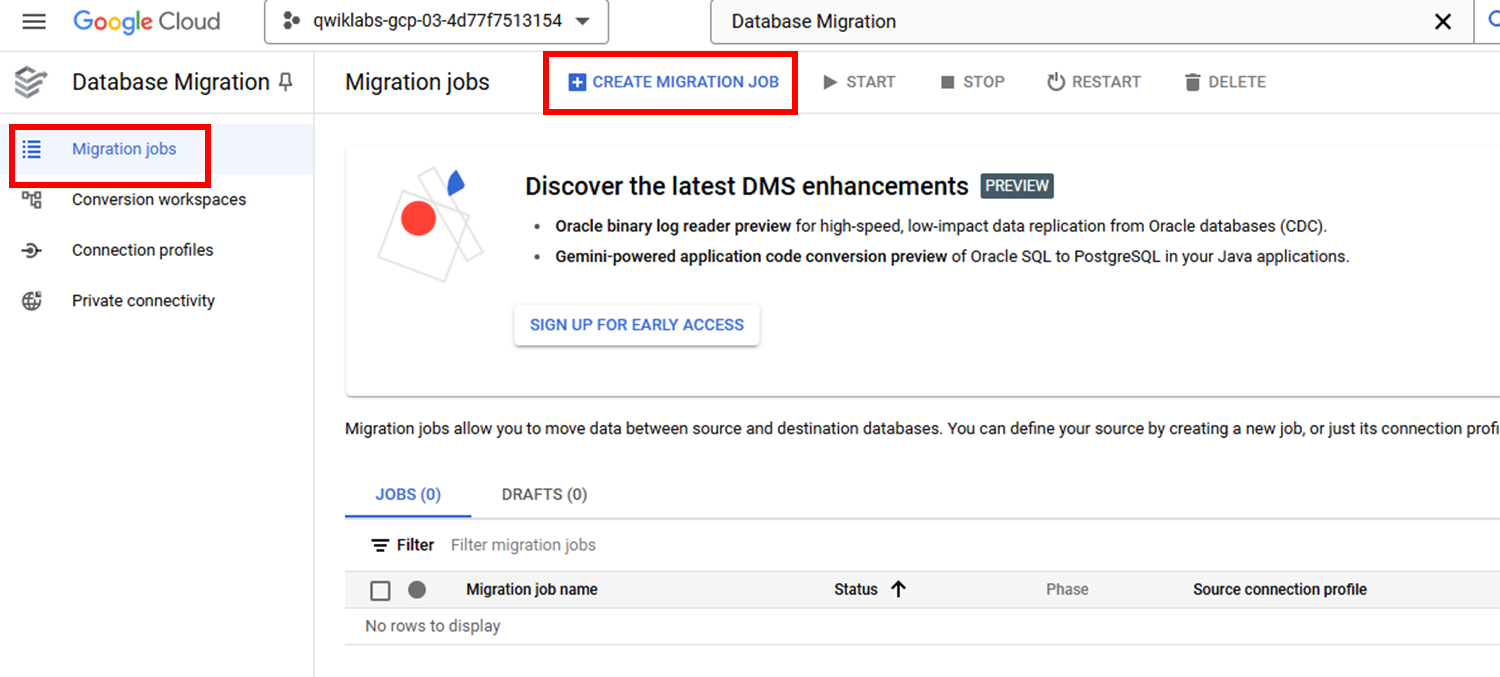The image size is (1500, 677).
Task: Open the project selector dropdown qwiklabs-gcp-03
Action: pyautogui.click(x=436, y=21)
